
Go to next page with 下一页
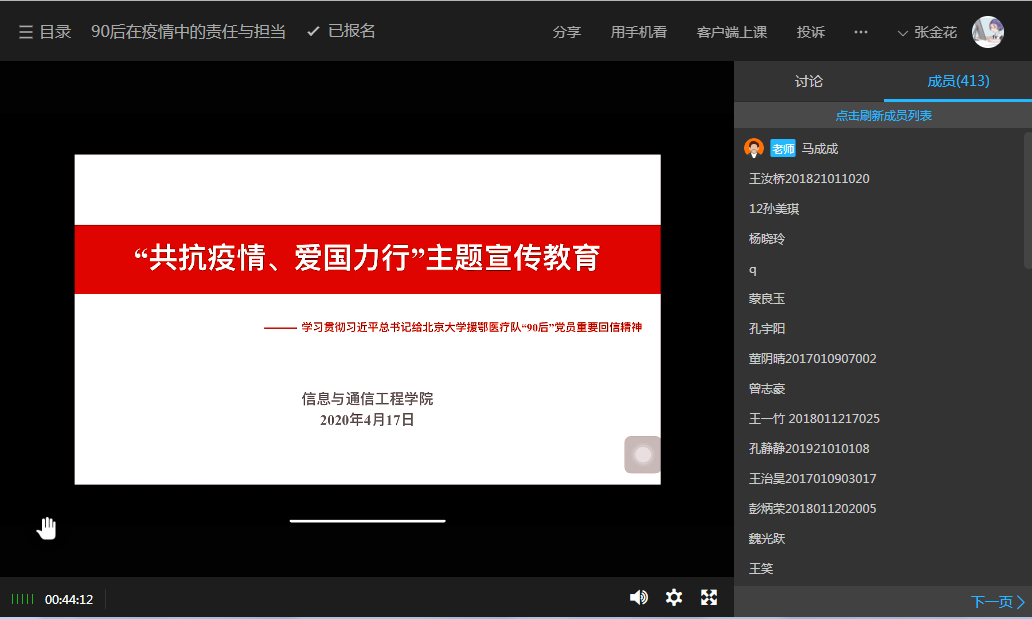click(997, 602)
